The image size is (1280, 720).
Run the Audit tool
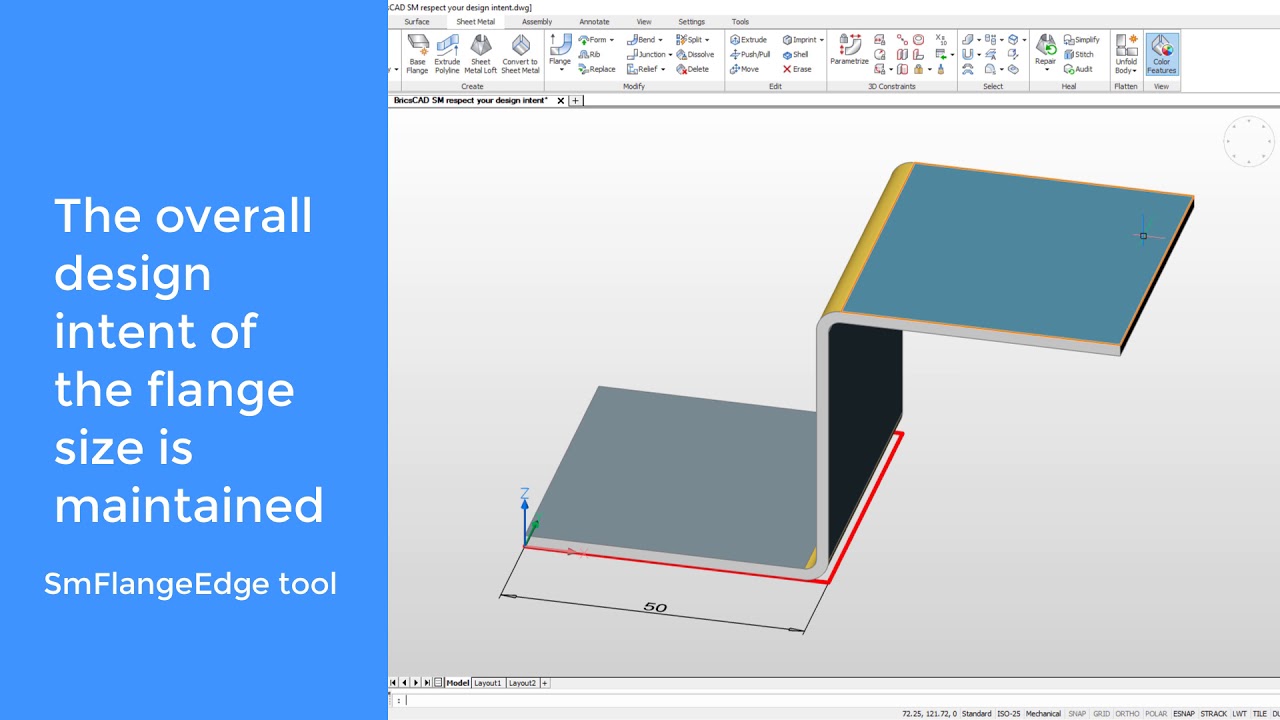coord(1078,69)
